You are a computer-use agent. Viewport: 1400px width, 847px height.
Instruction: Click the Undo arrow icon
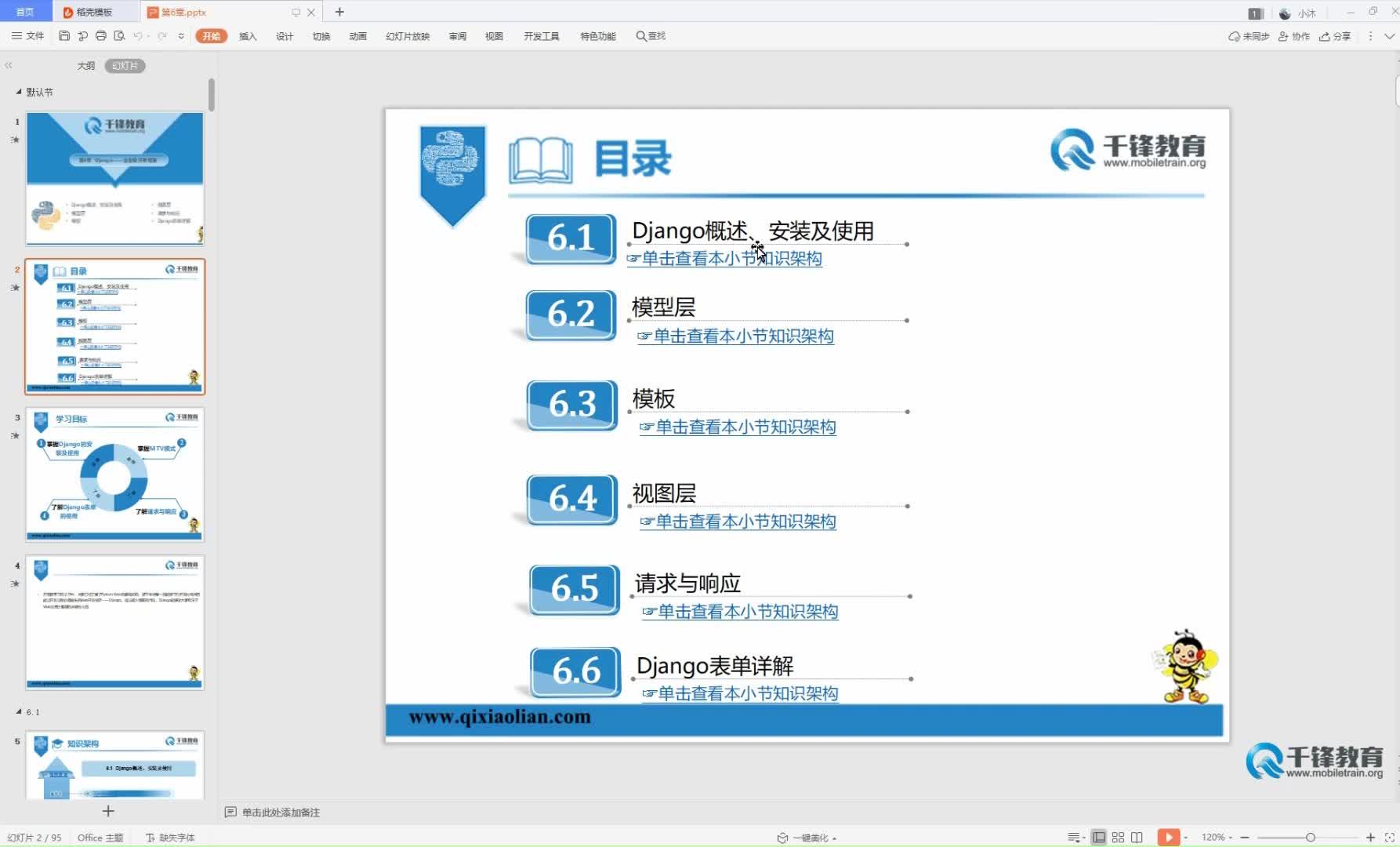(x=138, y=36)
